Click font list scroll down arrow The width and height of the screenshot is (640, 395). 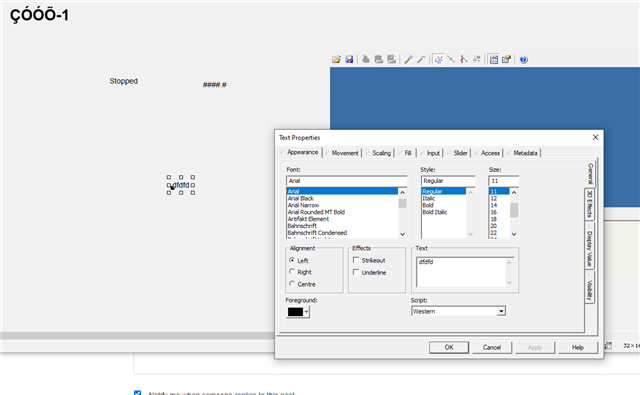[x=402, y=234]
